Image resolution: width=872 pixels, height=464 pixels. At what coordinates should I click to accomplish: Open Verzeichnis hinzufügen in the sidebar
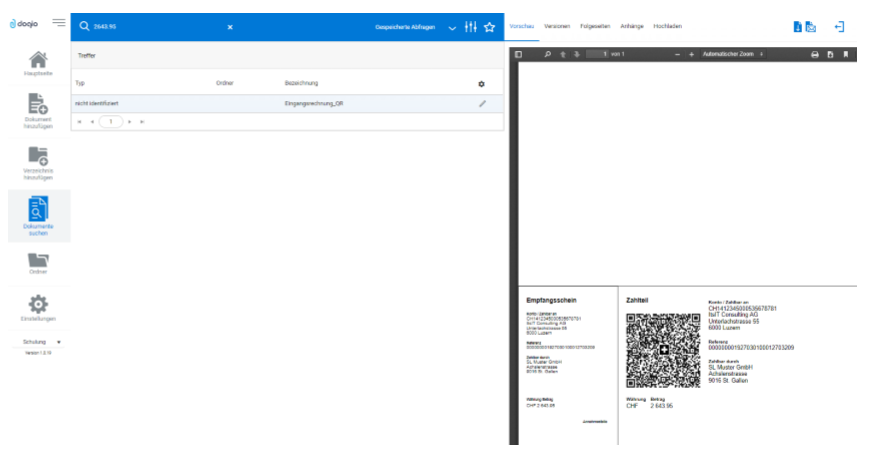(38, 155)
